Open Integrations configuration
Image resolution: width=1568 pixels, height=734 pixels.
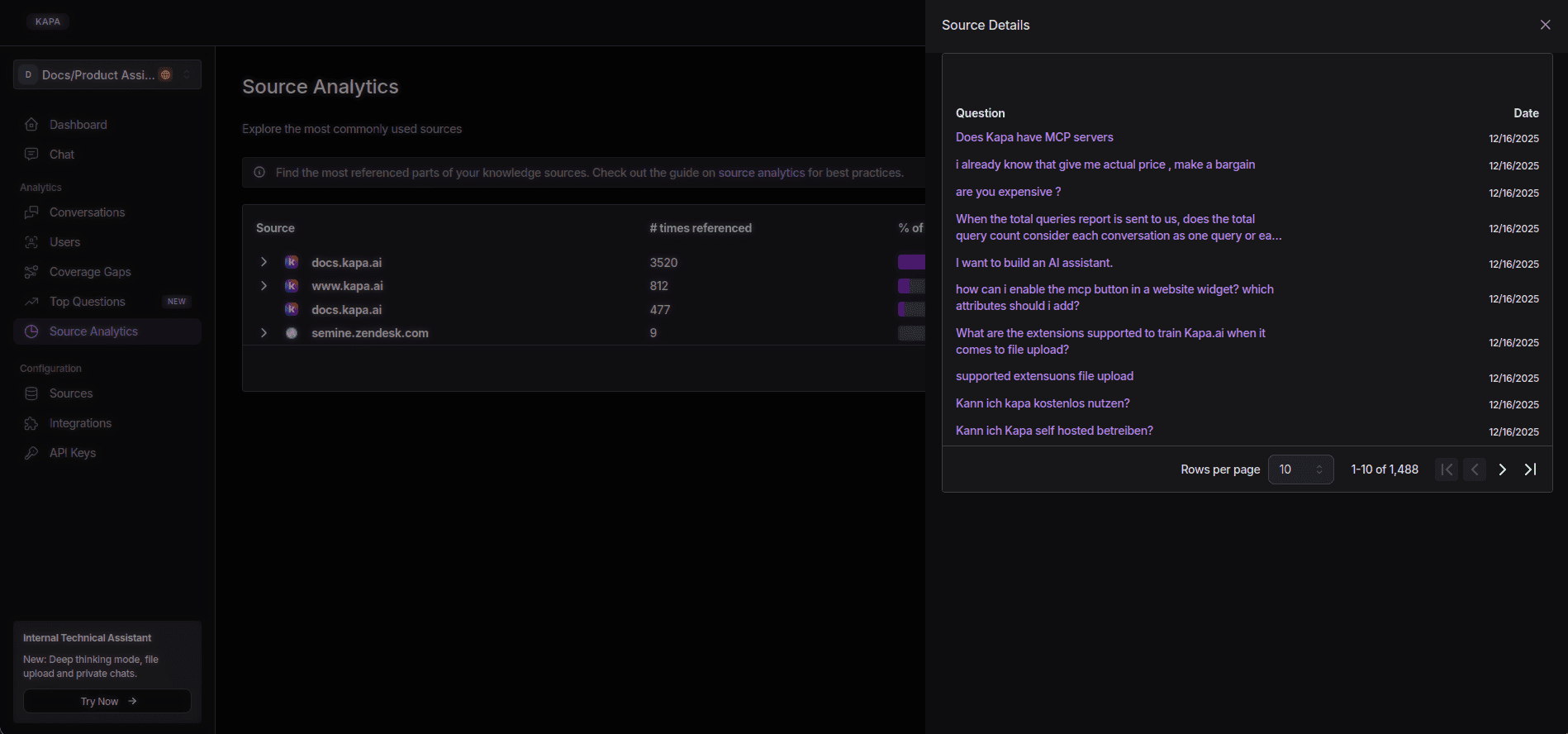107,423
